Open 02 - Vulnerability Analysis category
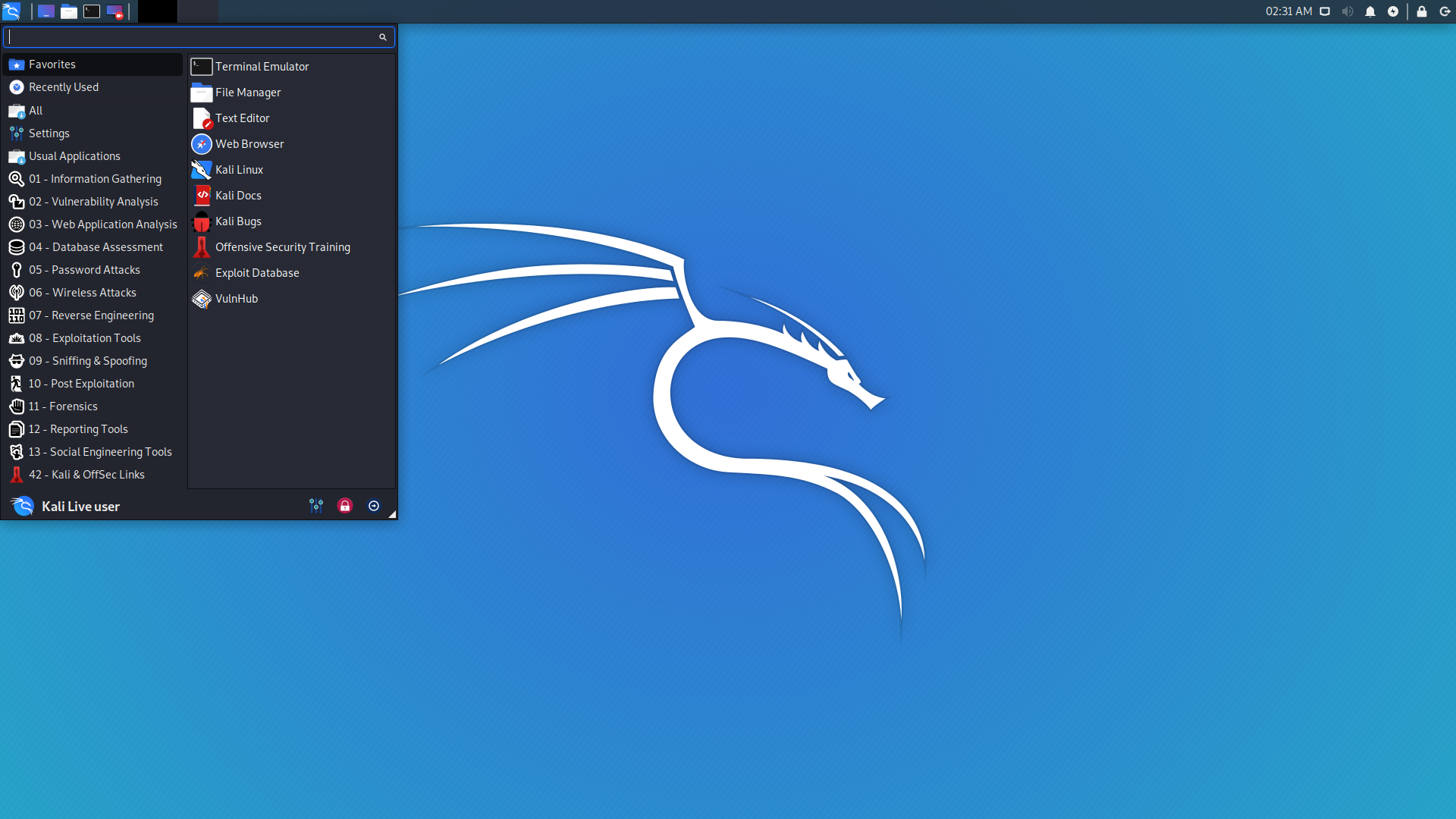The width and height of the screenshot is (1456, 819). click(93, 202)
